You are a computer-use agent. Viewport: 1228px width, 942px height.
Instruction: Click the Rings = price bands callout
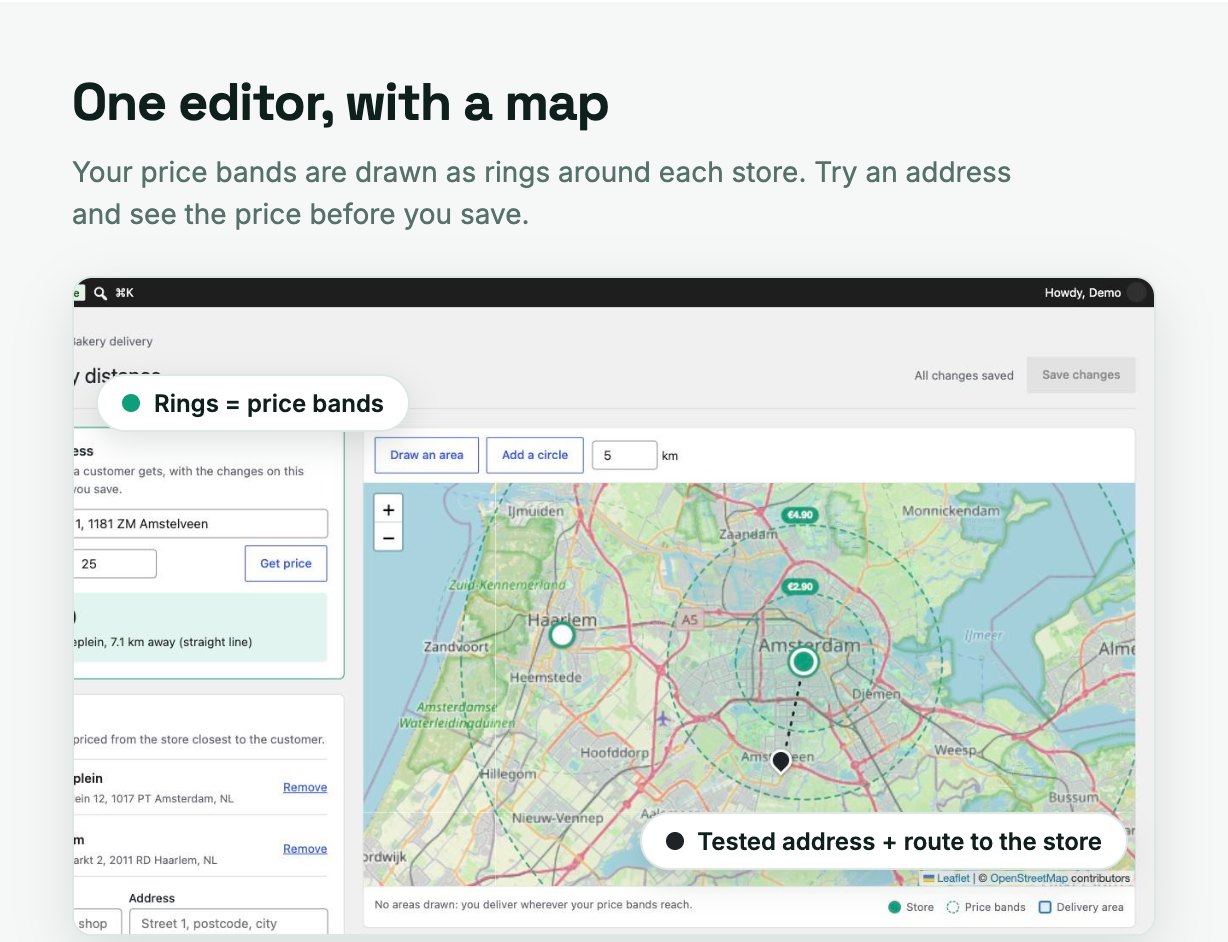click(x=253, y=403)
